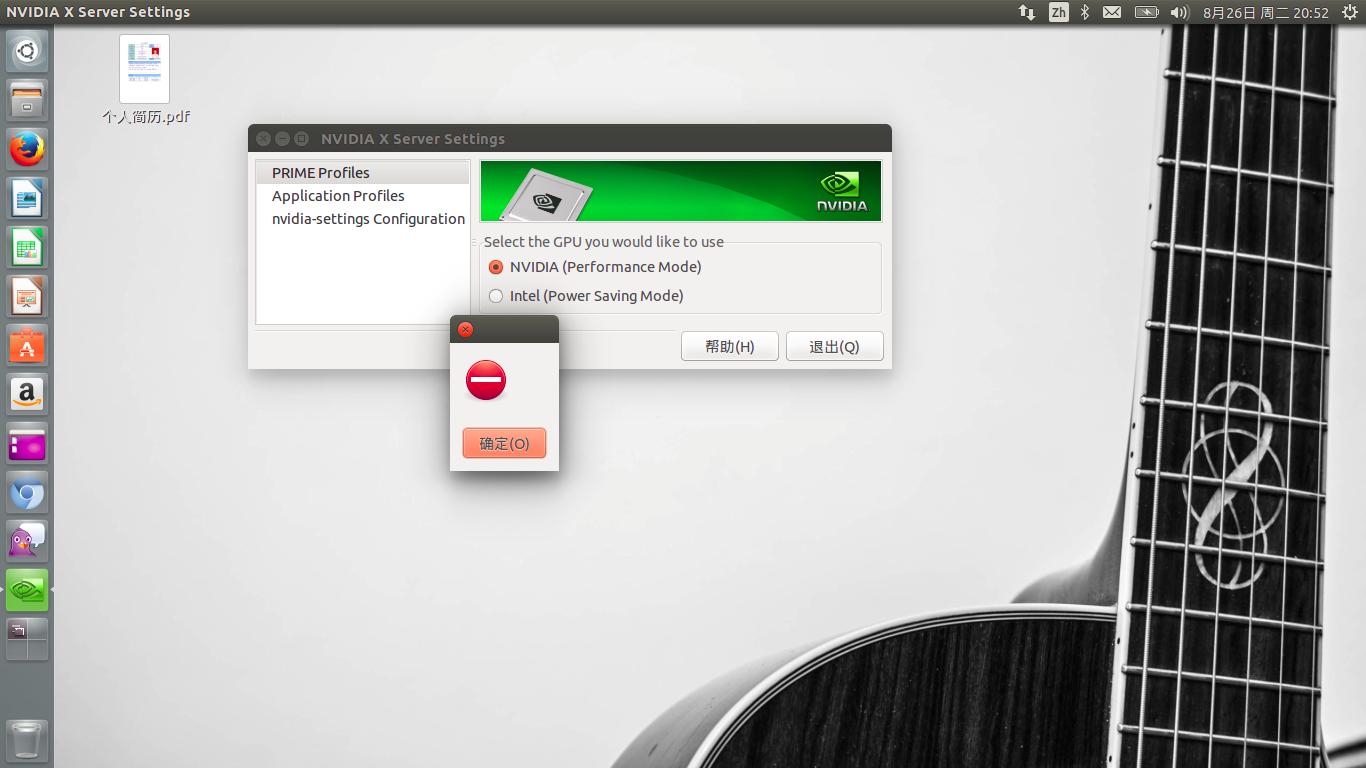The height and width of the screenshot is (768, 1366).
Task: Click the NVIDIA Settings launcher icon
Action: [27, 590]
